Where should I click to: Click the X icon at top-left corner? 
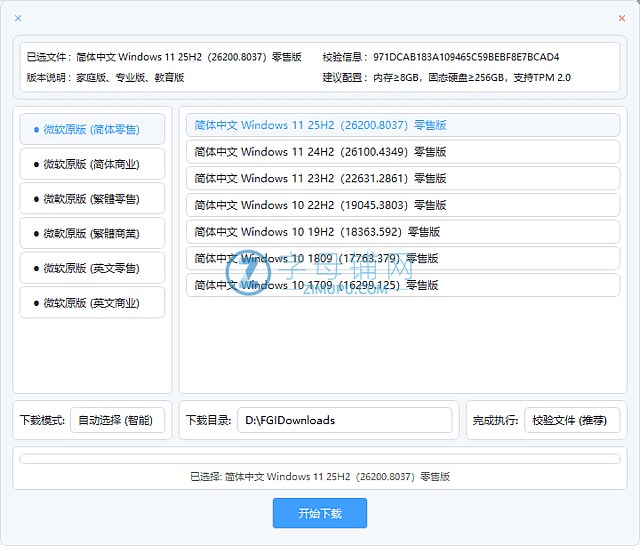18,19
